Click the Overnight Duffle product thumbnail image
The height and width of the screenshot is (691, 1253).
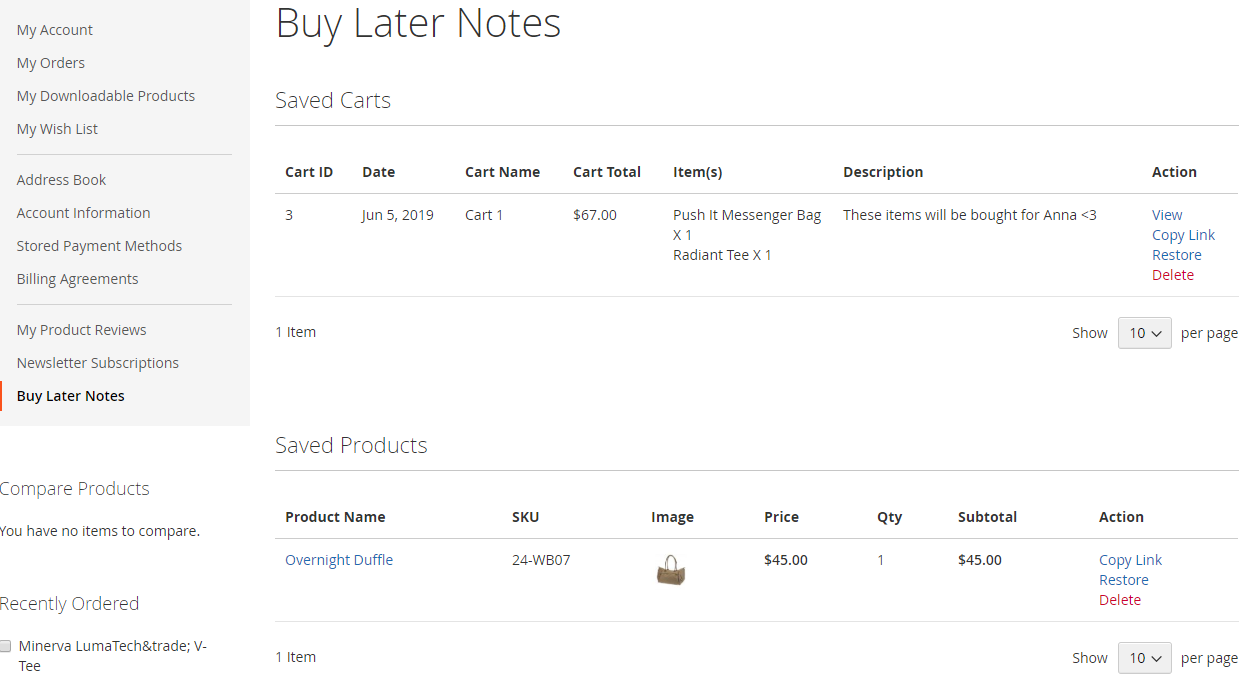(x=671, y=571)
